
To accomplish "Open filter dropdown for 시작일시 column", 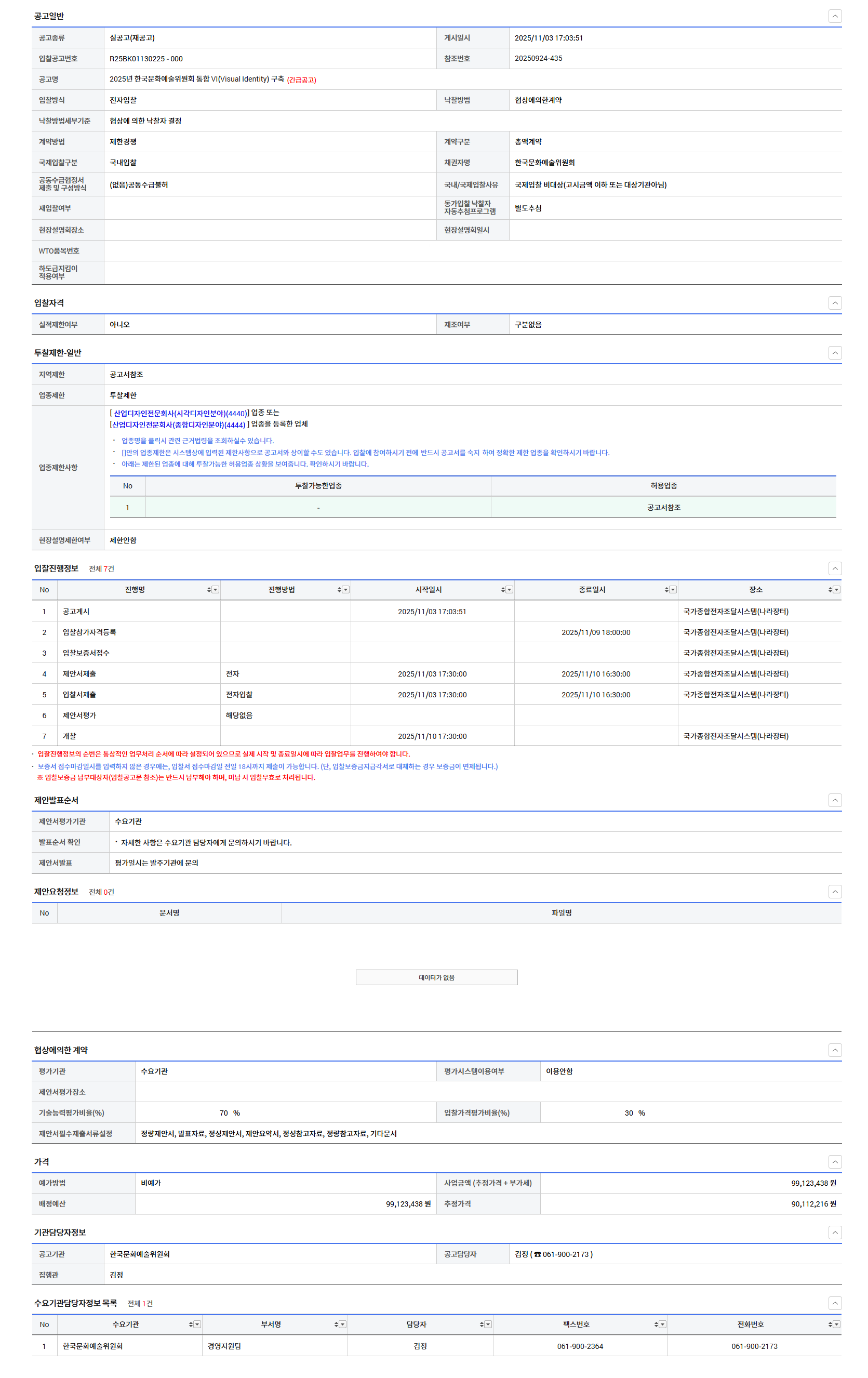I will coord(509,589).
